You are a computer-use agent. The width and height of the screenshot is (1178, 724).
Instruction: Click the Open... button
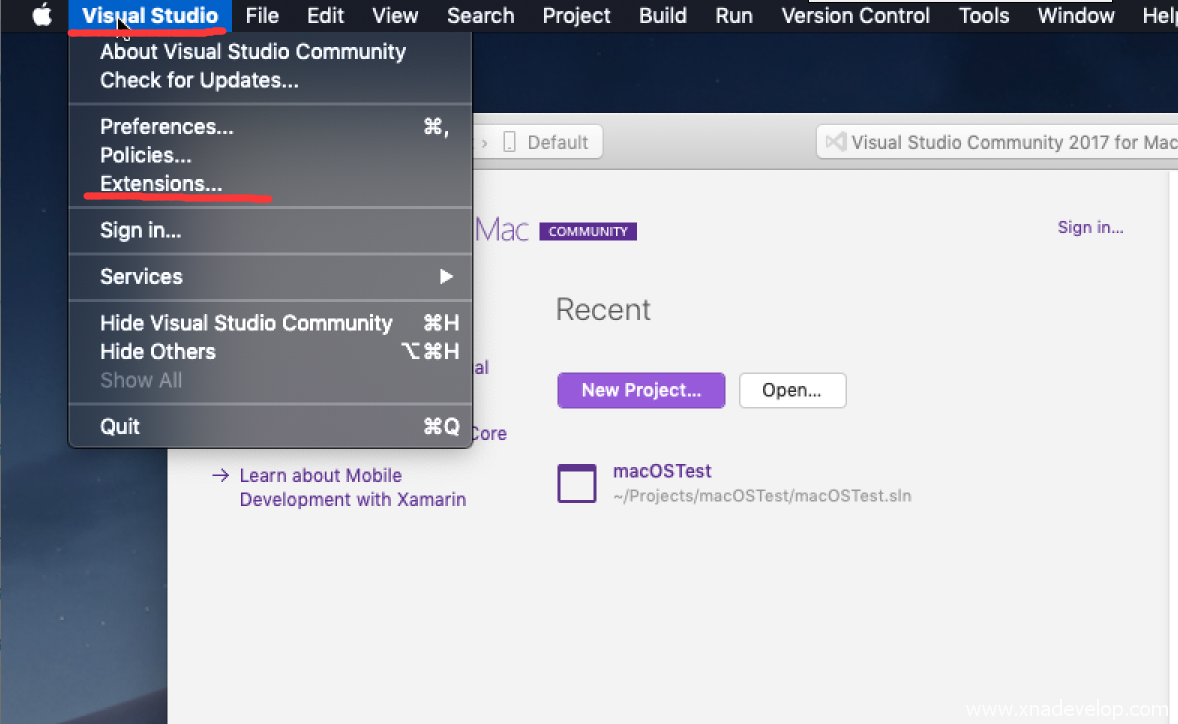(x=792, y=391)
